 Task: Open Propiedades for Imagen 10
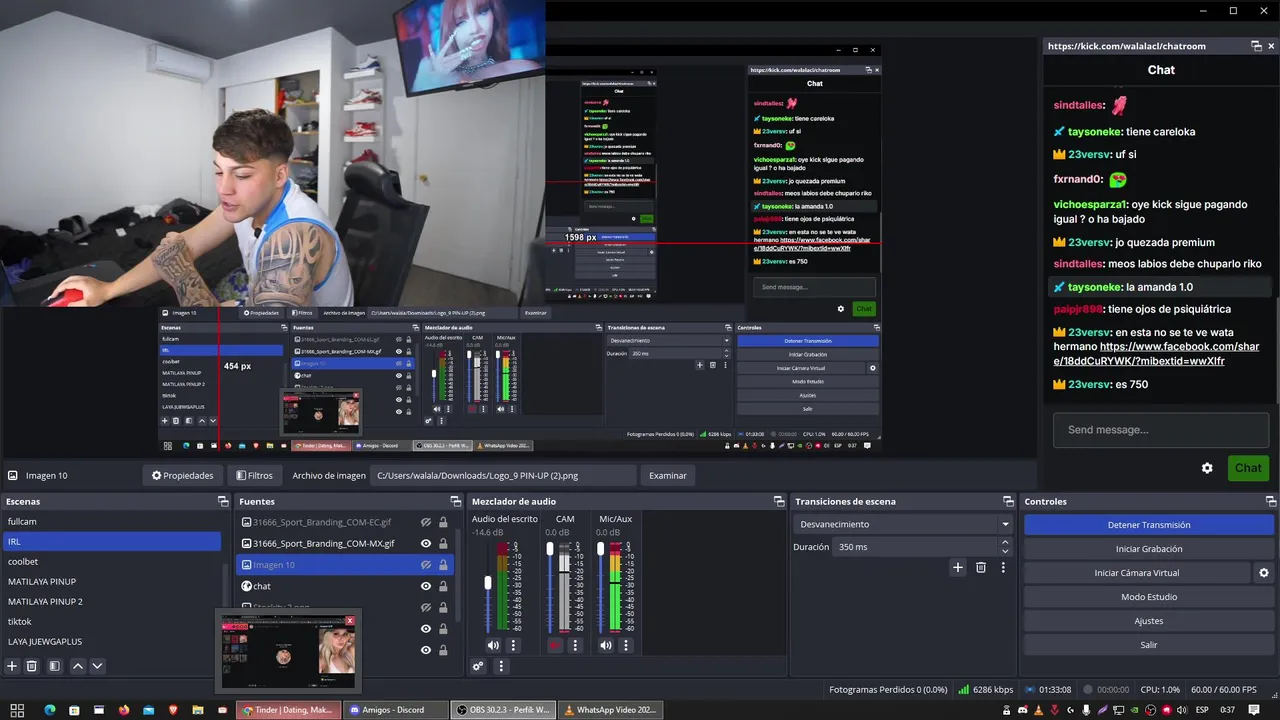[x=182, y=475]
